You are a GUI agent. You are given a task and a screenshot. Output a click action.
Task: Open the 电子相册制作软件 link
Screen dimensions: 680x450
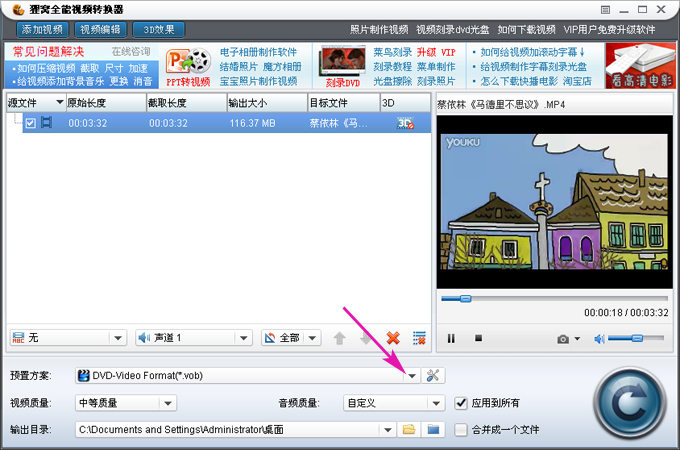tap(258, 52)
